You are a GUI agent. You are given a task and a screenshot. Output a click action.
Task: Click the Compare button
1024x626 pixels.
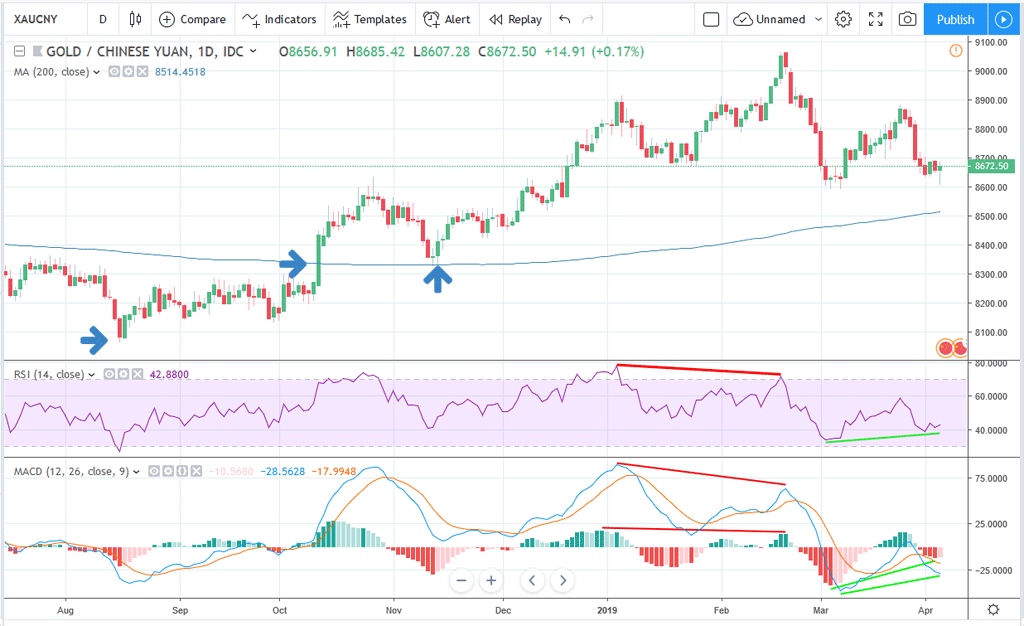(191, 19)
